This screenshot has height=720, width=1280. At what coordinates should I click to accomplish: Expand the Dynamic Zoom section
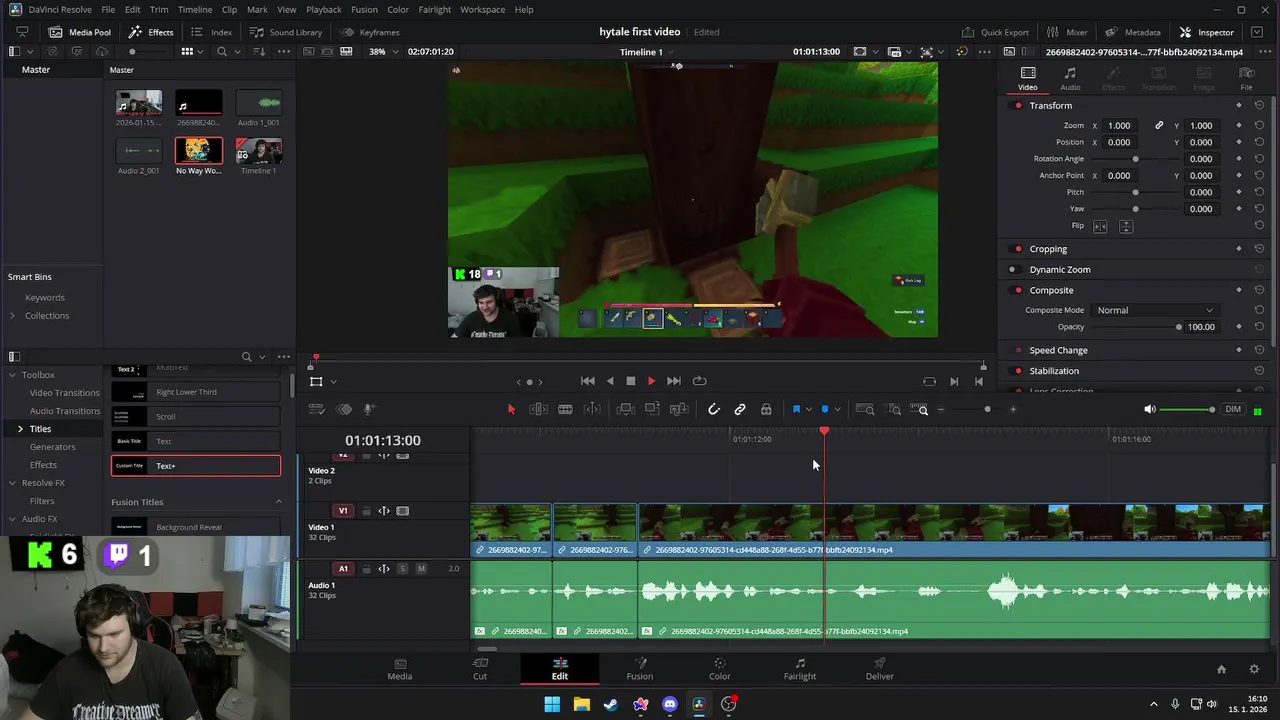coord(1060,269)
